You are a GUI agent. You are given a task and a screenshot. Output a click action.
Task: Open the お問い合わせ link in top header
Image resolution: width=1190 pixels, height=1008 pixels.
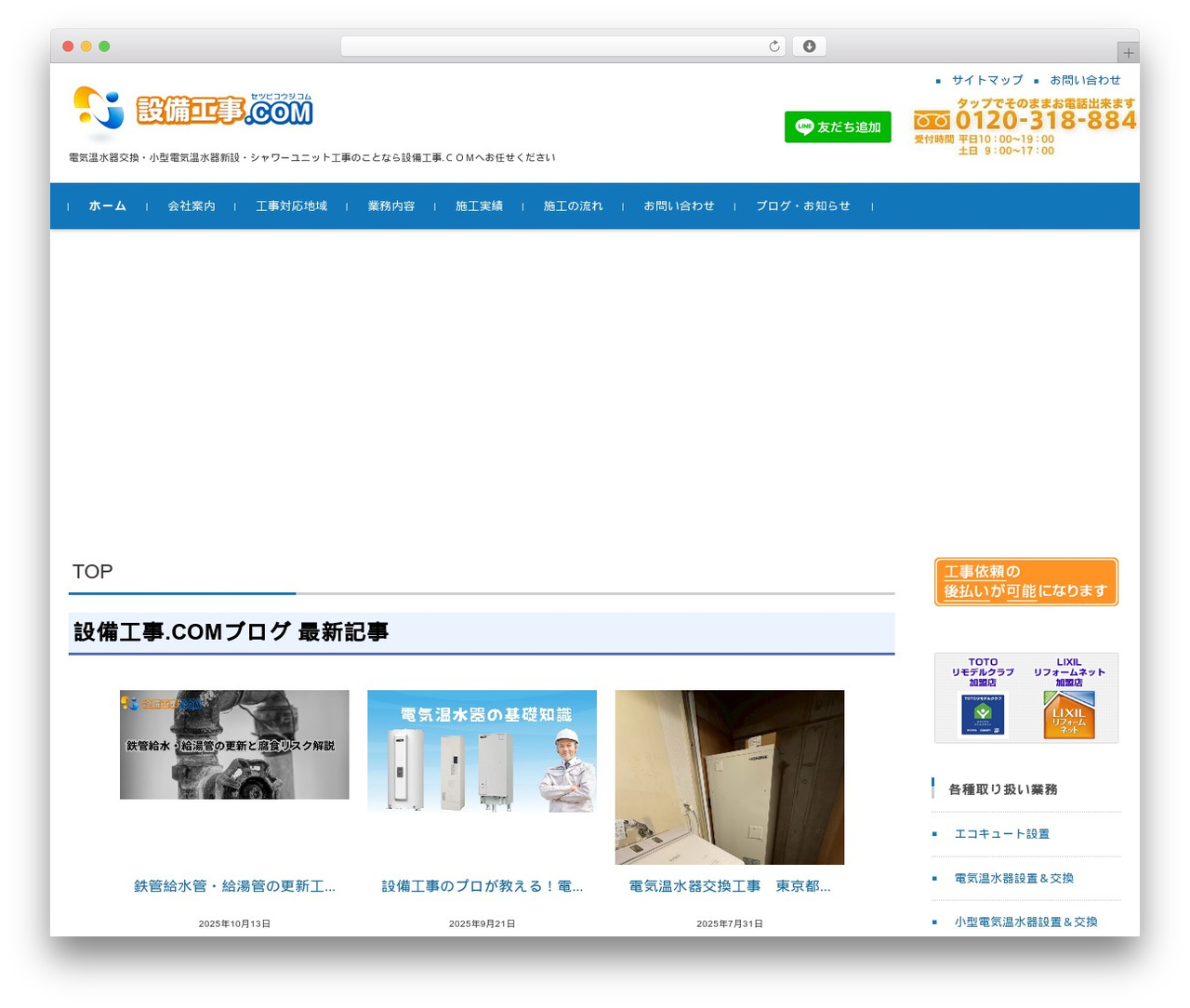1085,80
